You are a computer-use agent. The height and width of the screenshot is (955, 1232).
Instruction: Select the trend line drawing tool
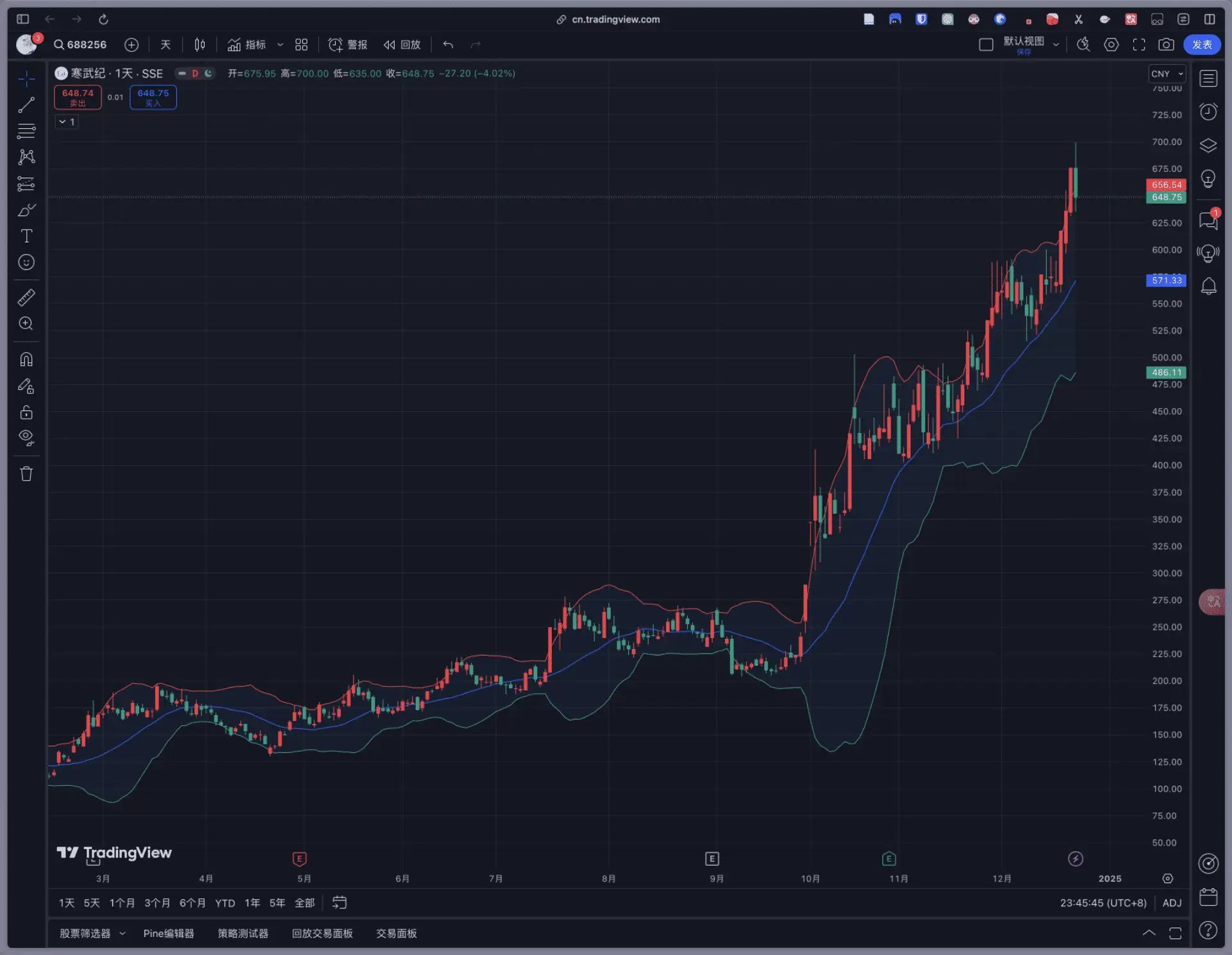coord(26,105)
